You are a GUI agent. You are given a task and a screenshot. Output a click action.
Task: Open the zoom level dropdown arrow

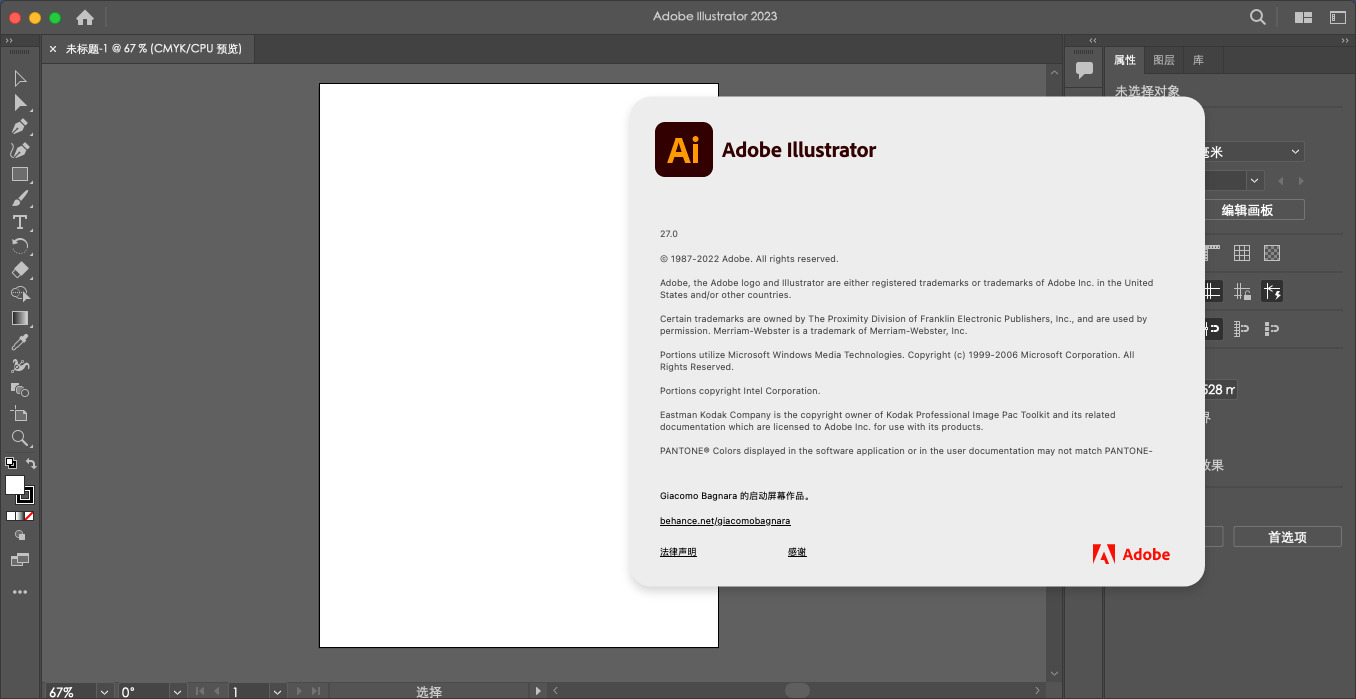point(104,691)
